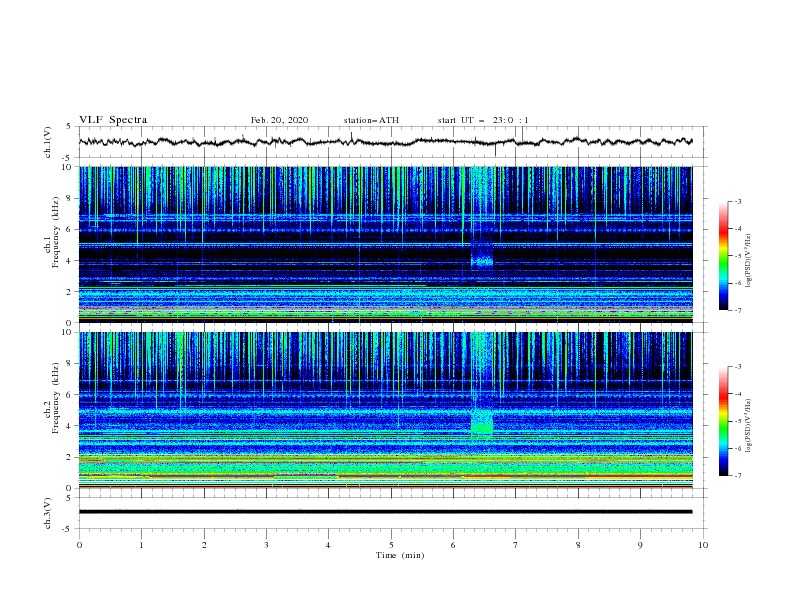792x612 pixels.
Task: Click the 'ch.1(V)' waveform axis label
Action: coord(48,142)
